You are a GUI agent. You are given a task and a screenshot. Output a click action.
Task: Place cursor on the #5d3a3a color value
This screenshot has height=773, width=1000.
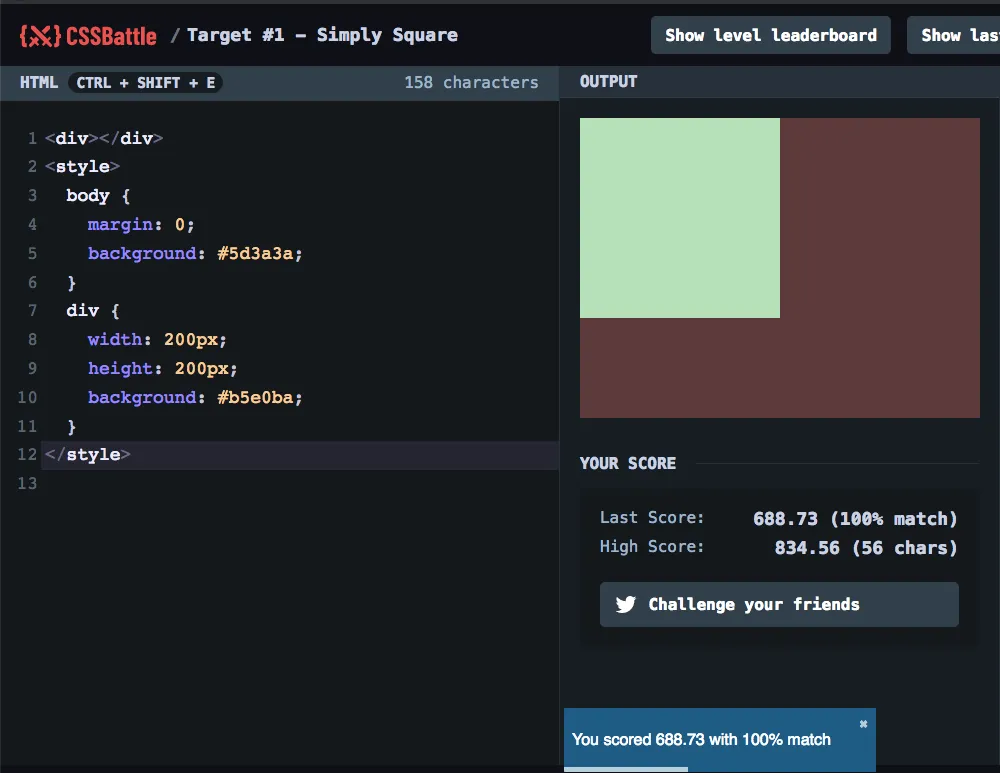click(254, 253)
